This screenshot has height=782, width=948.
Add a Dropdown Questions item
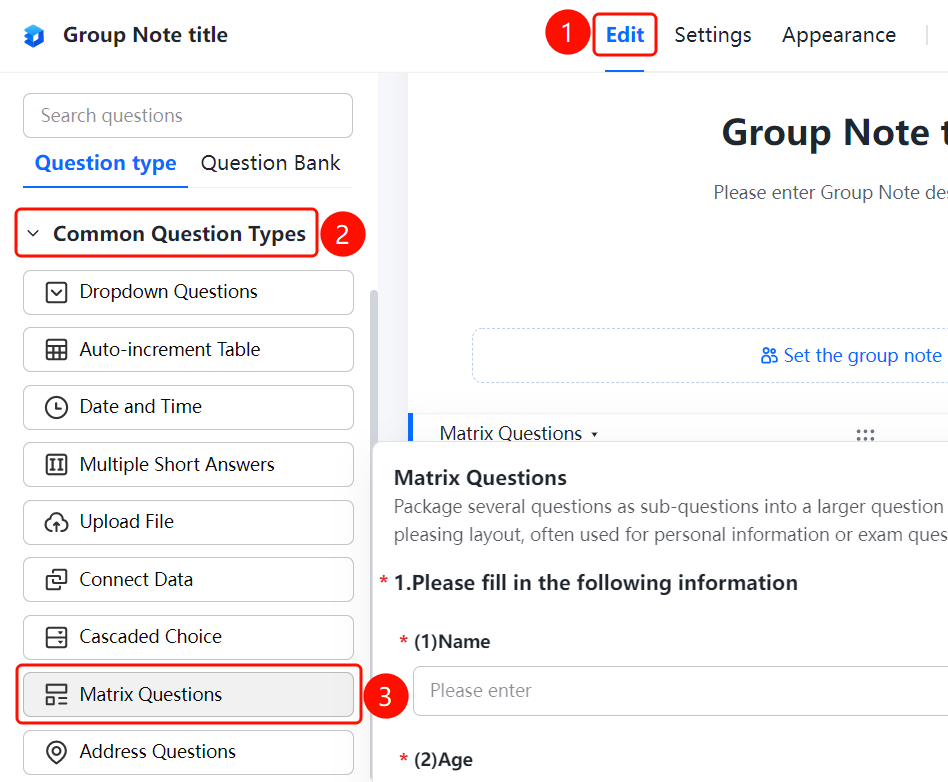click(188, 292)
